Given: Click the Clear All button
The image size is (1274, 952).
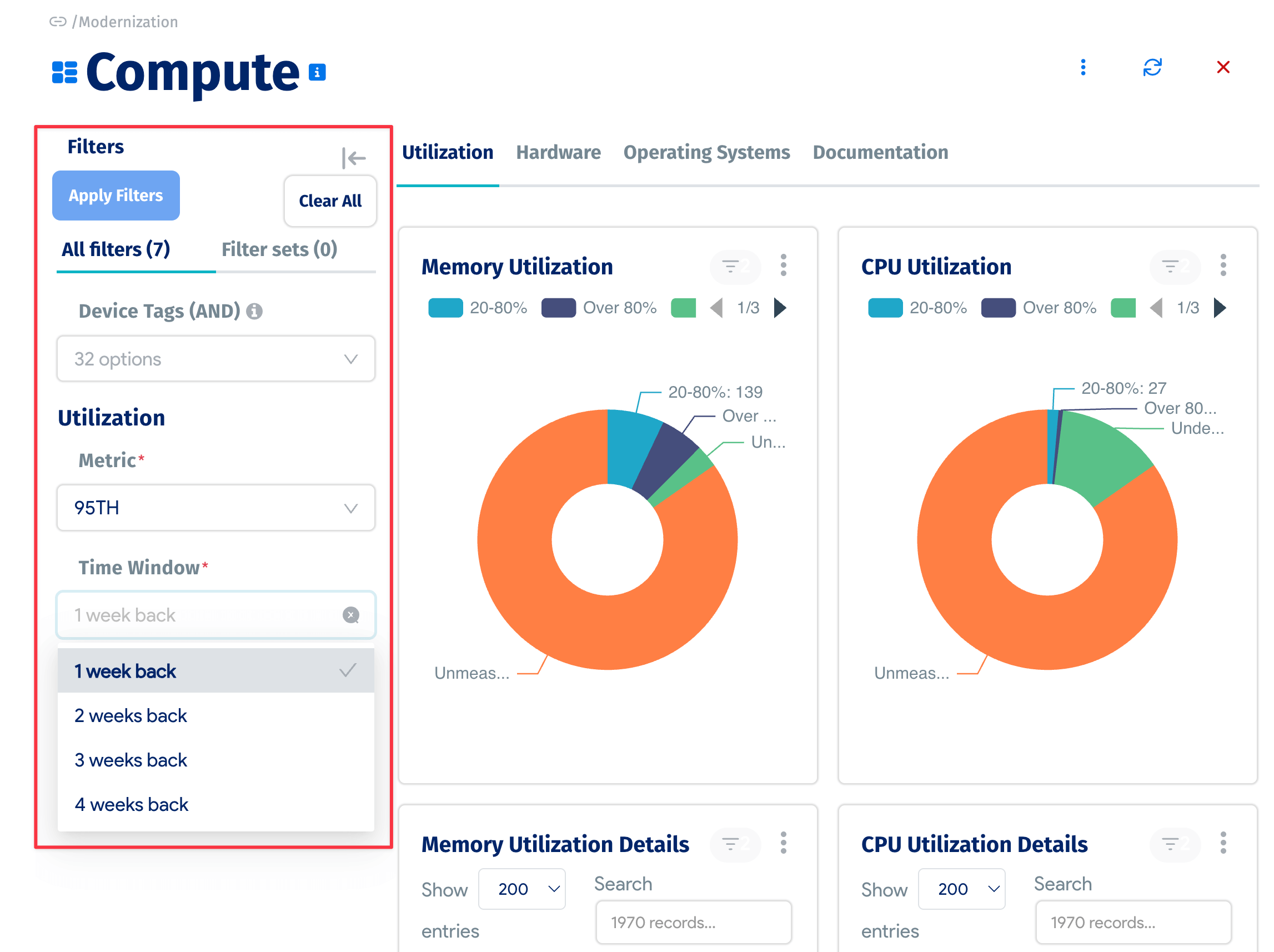Looking at the screenshot, I should click(330, 201).
